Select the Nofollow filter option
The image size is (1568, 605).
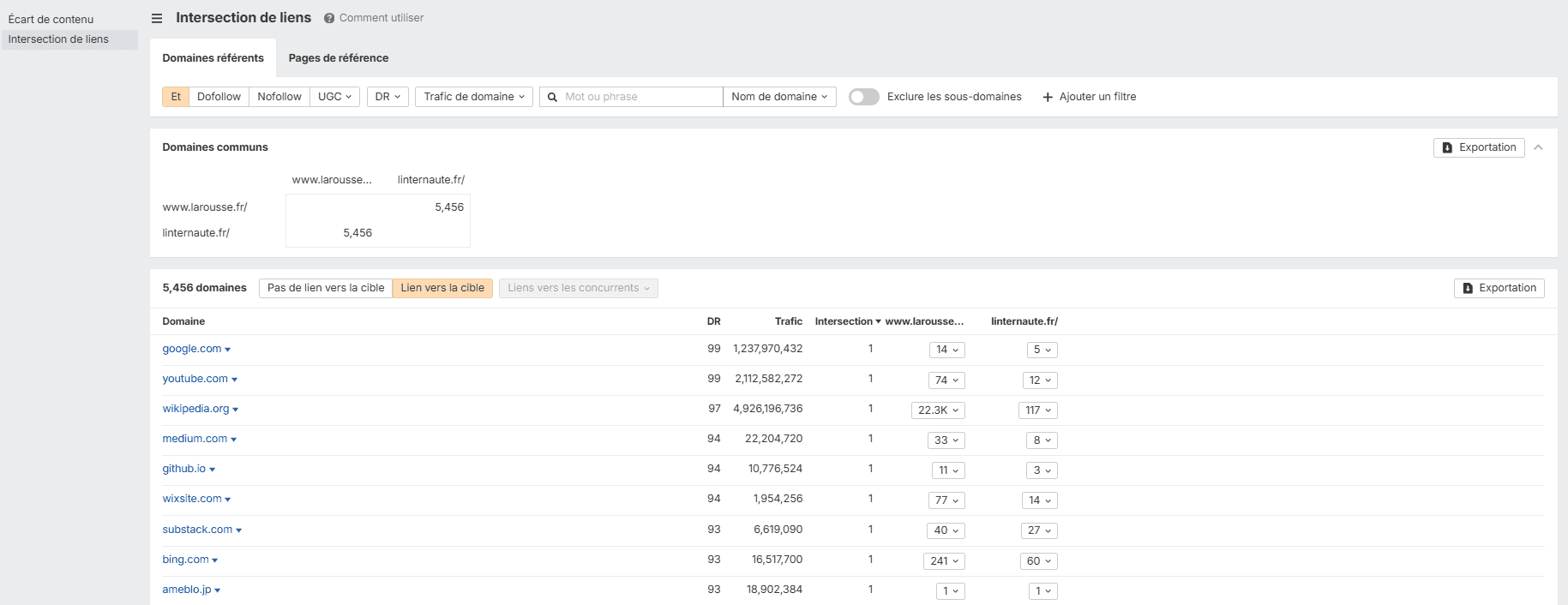click(x=279, y=97)
